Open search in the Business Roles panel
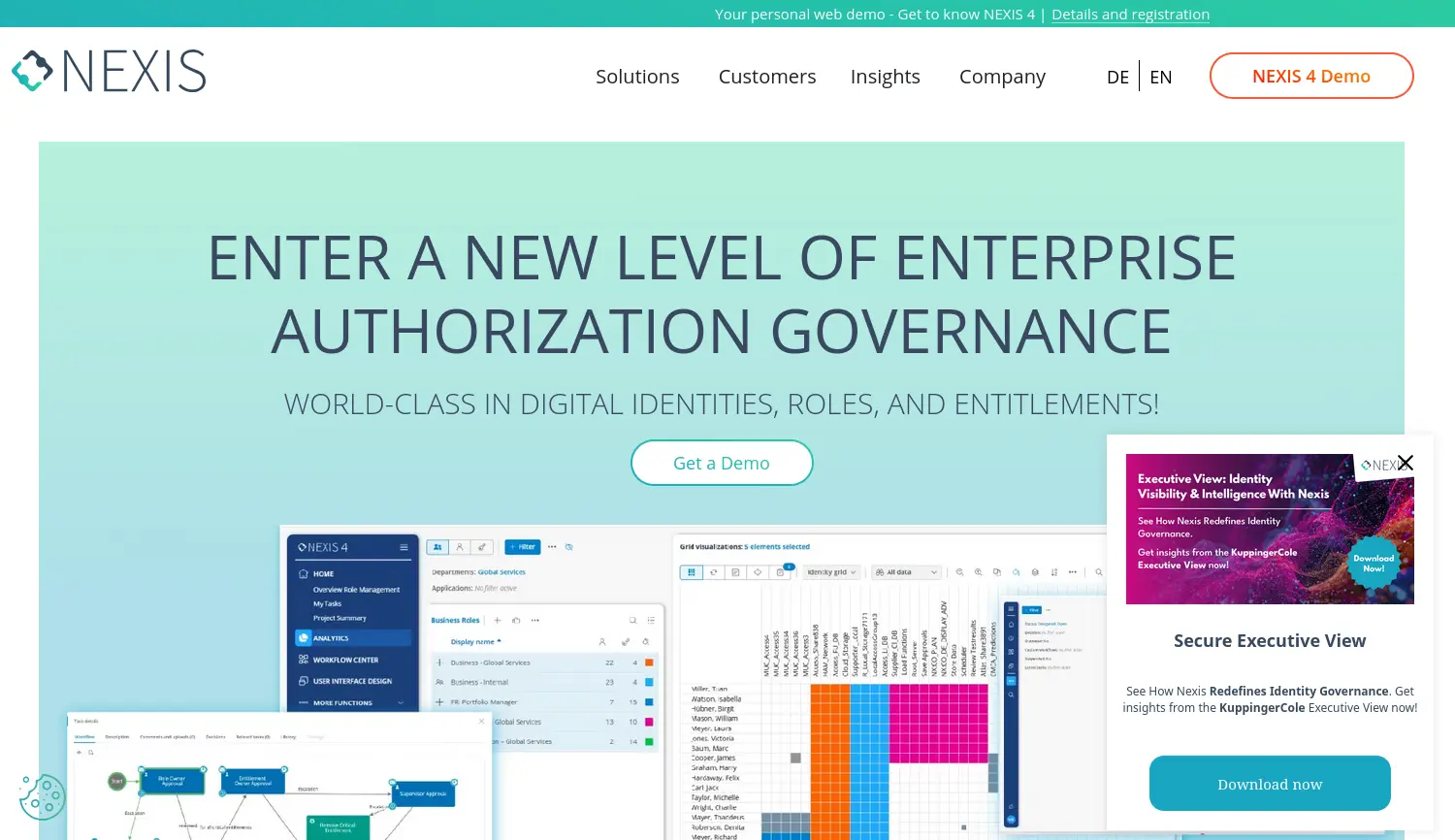The image size is (1455, 840). (x=632, y=621)
